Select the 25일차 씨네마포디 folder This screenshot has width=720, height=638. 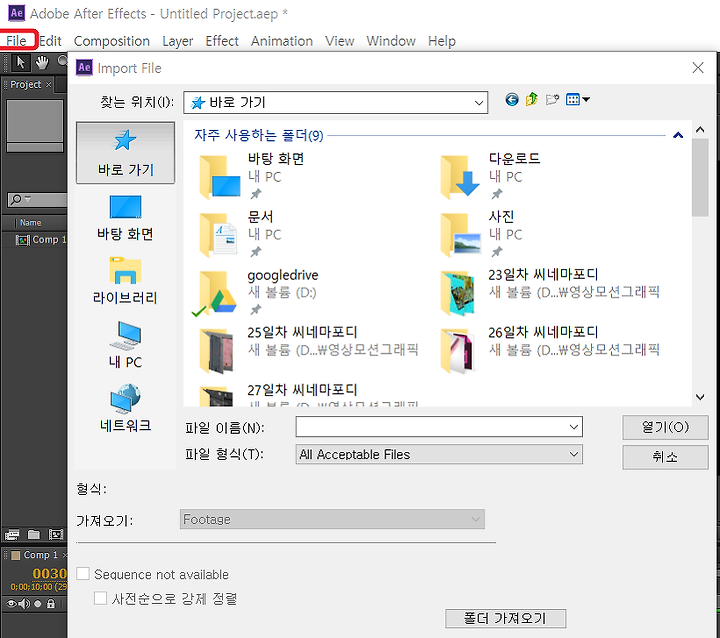click(309, 350)
